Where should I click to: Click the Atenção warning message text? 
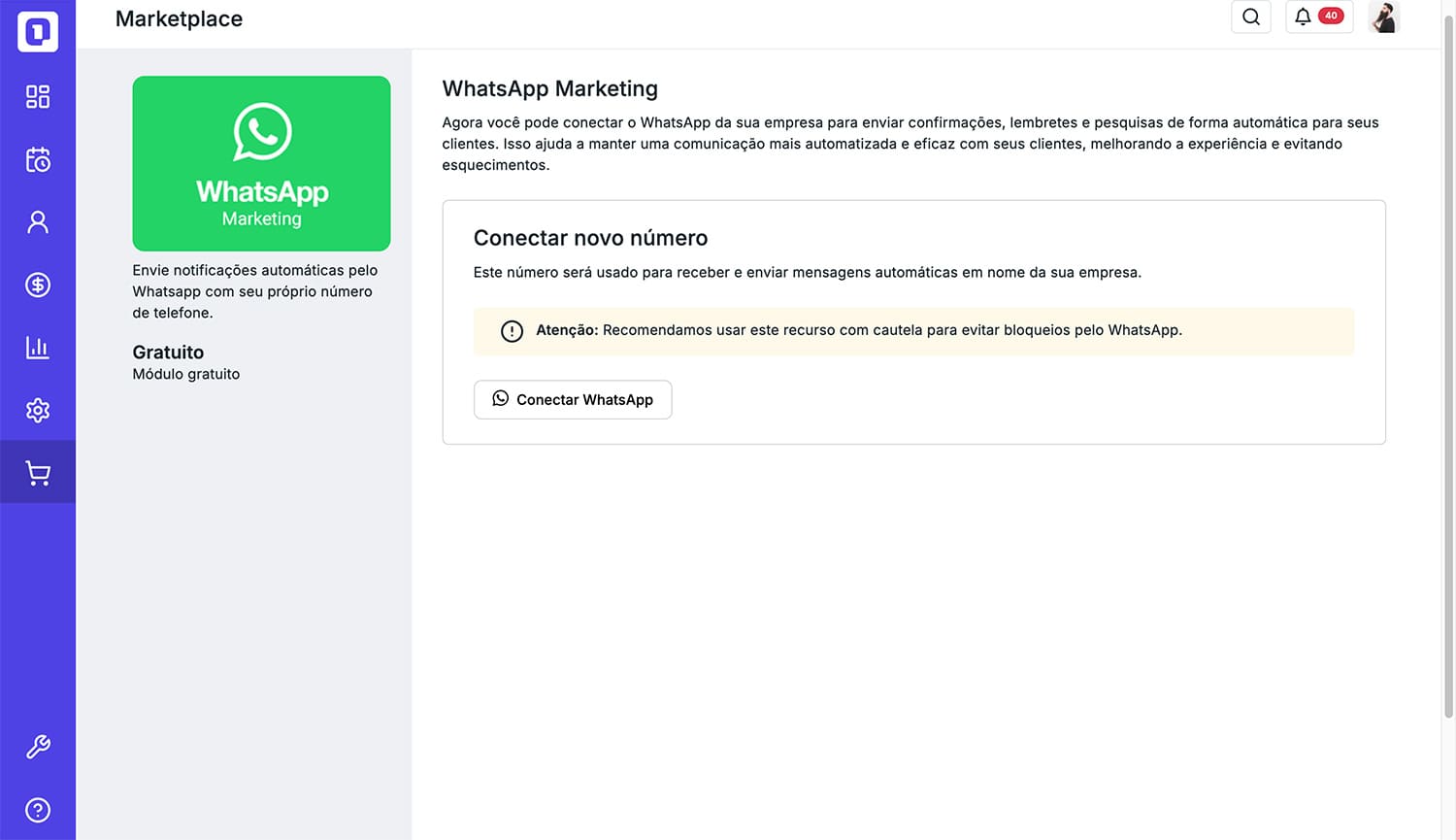coord(859,330)
